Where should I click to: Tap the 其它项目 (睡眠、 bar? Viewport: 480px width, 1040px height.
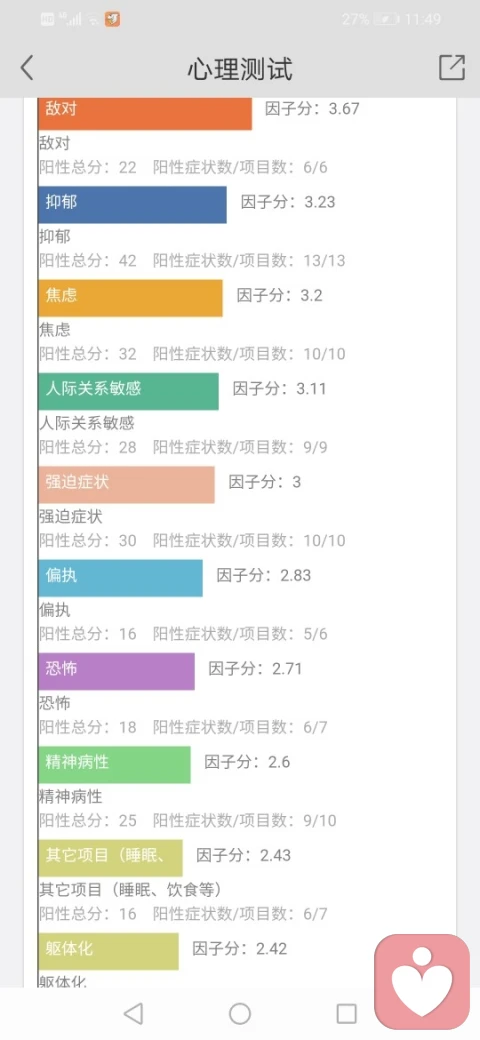point(111,858)
